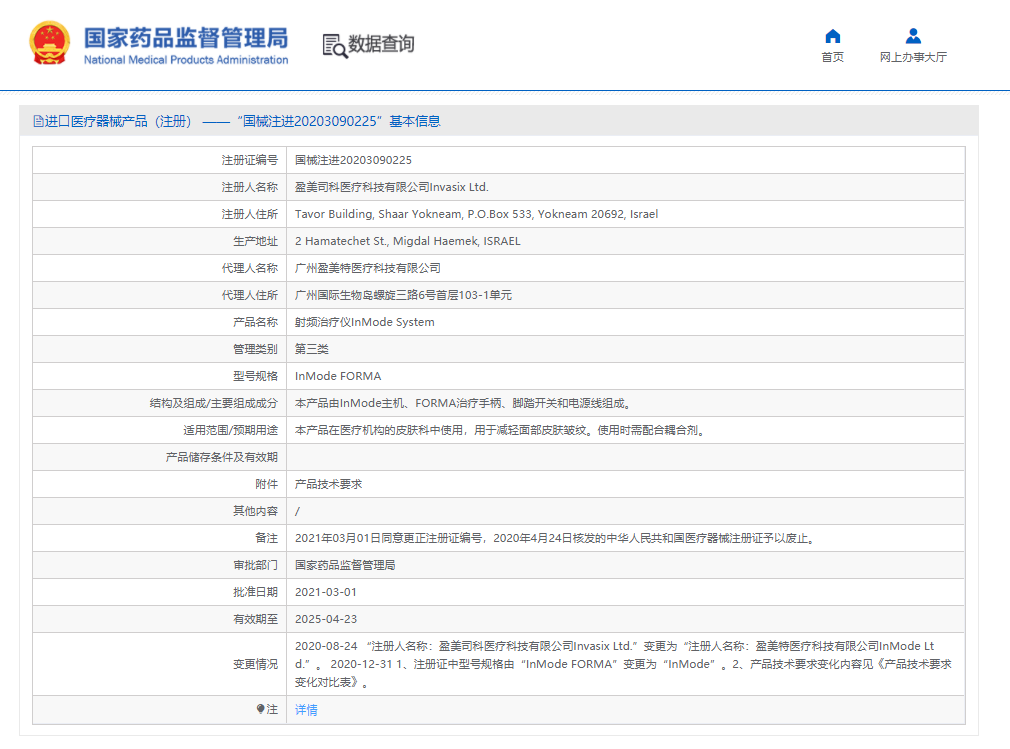Click the 生产地址 row label
The image size is (1010, 749).
point(256,242)
